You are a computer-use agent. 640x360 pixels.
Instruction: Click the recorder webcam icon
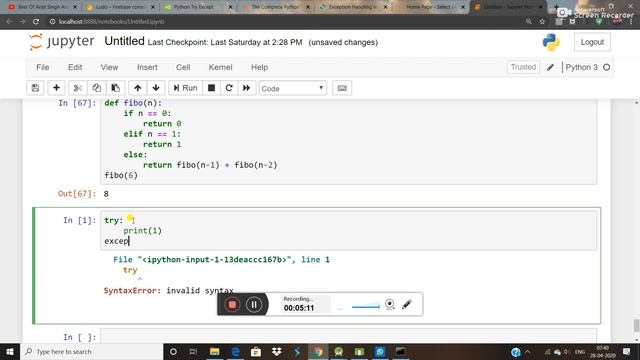[390, 304]
